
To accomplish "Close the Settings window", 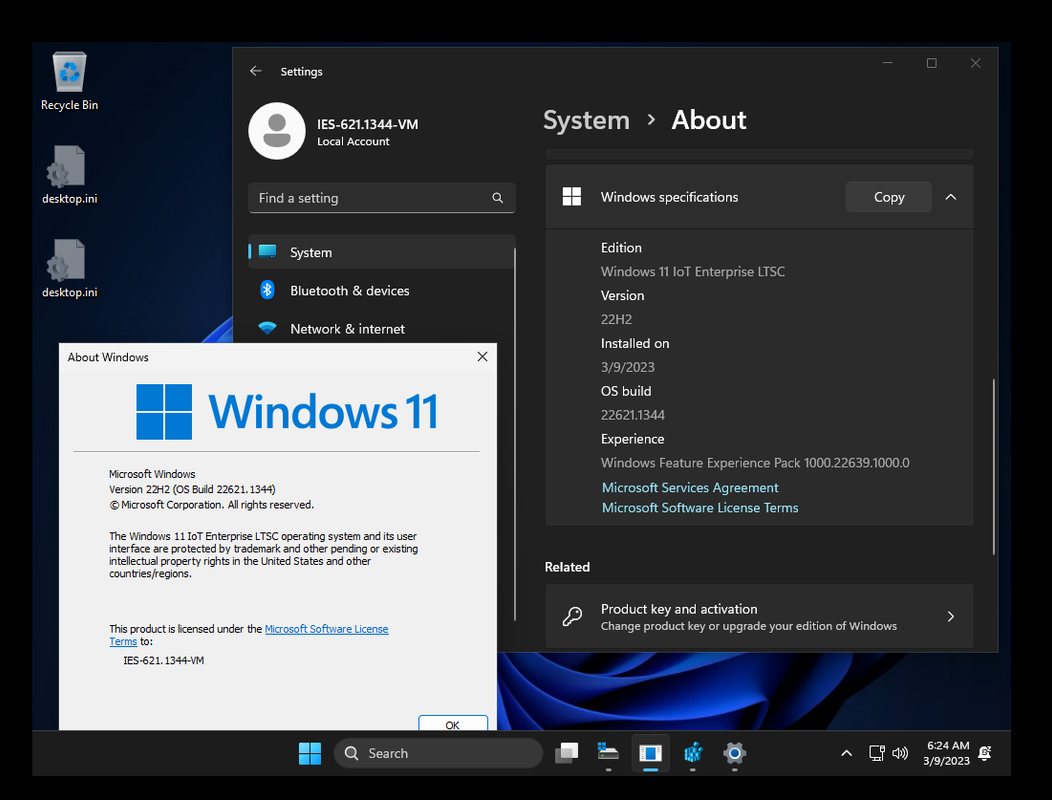I will (x=975, y=62).
